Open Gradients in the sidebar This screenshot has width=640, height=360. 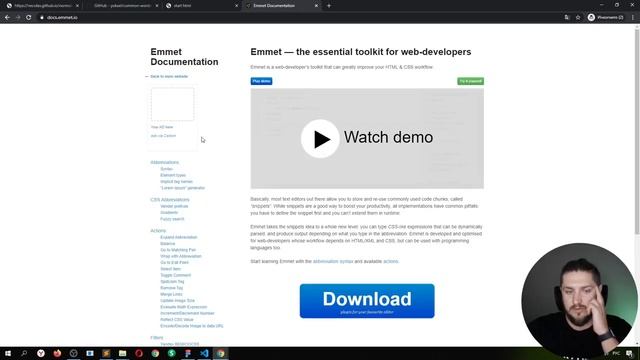point(169,213)
